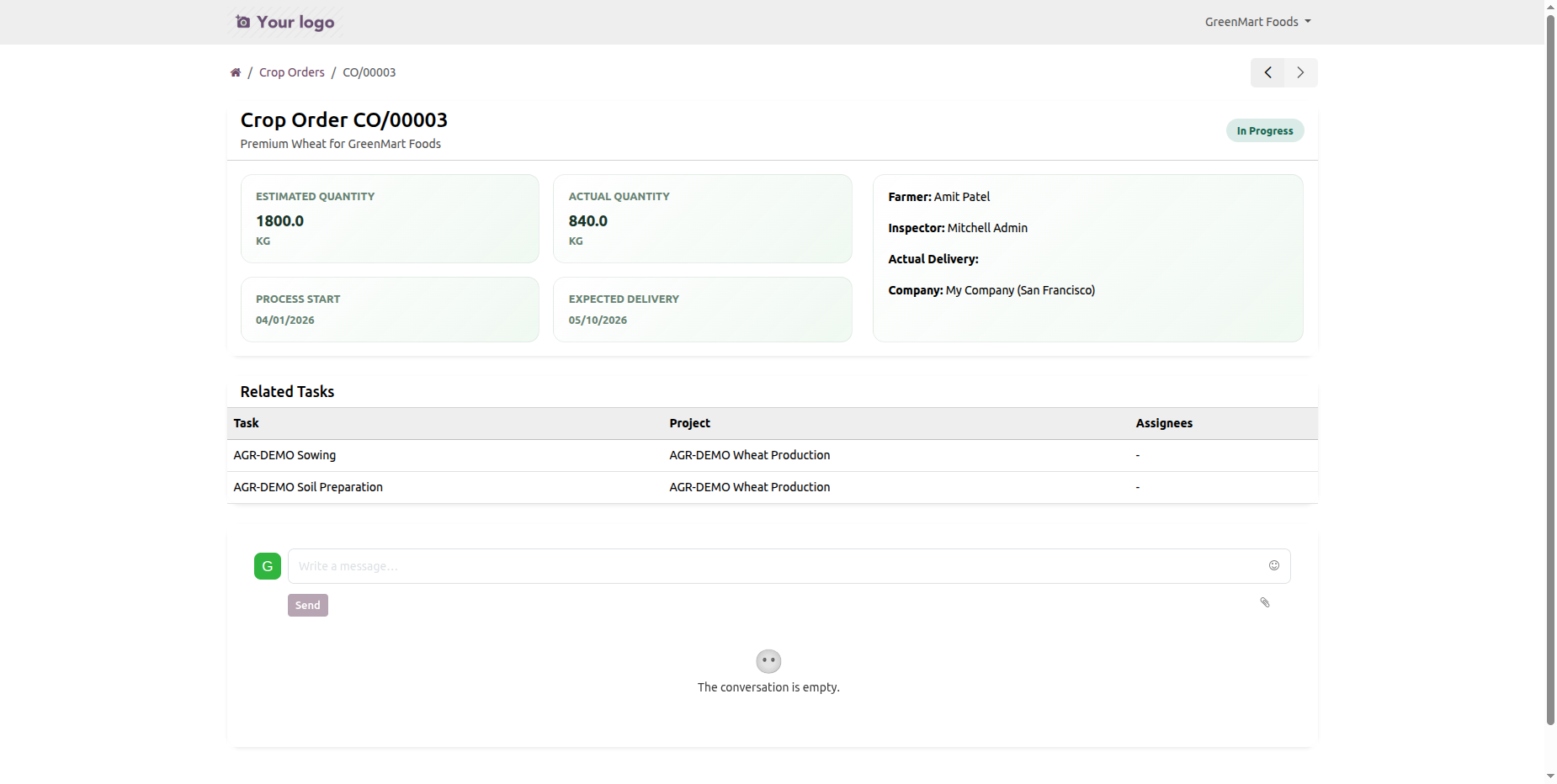
Task: Click the Crop Order CO/00003 heading
Action: tap(344, 120)
